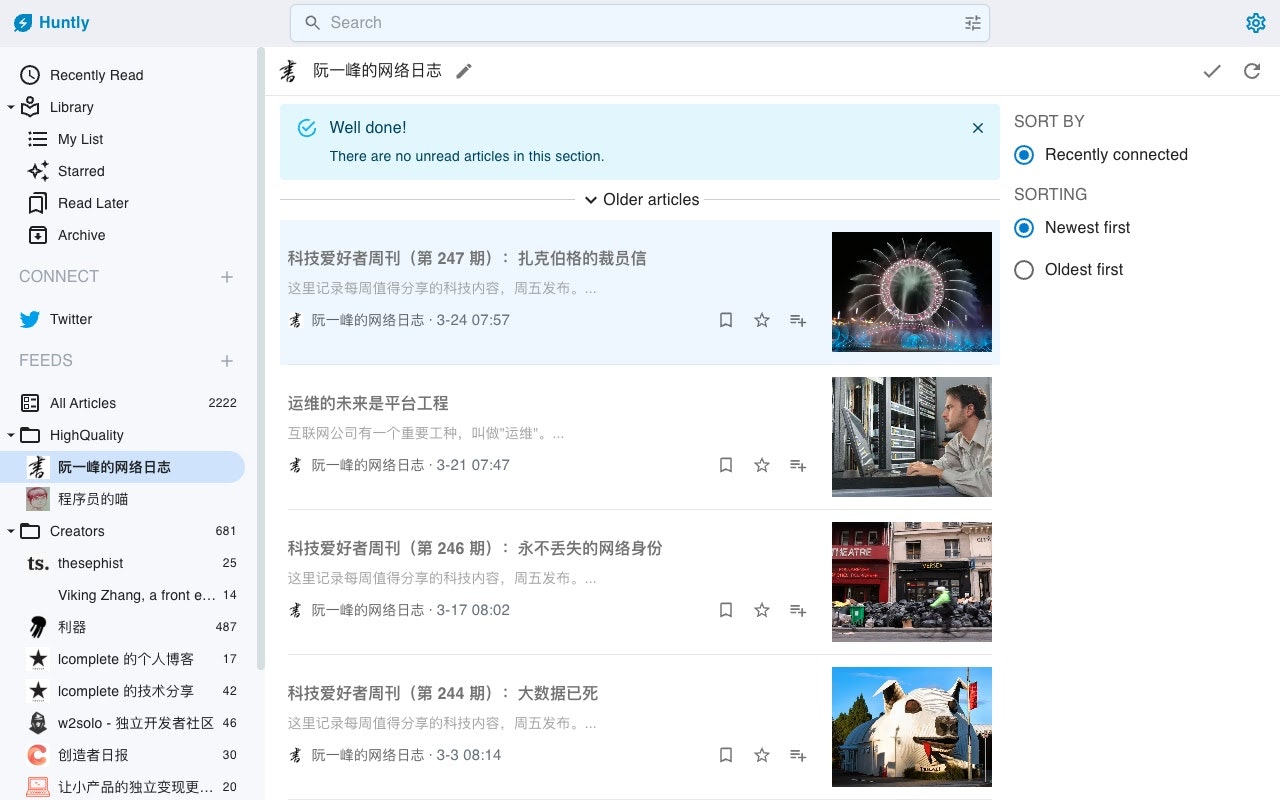Edit the feed name with the pencil icon
Image resolution: width=1280 pixels, height=800 pixels.
[463, 71]
